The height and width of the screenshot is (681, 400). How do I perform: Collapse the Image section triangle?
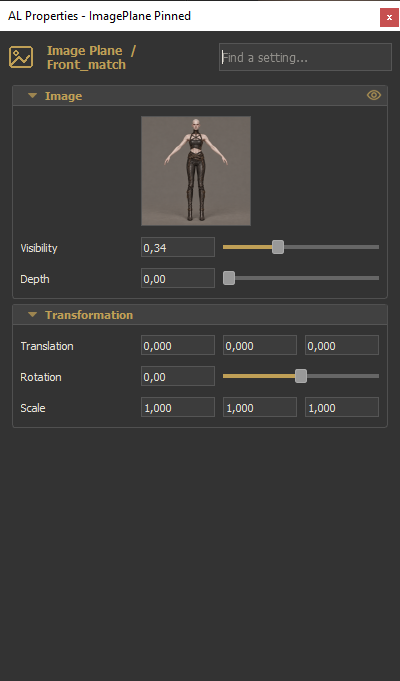(32, 96)
